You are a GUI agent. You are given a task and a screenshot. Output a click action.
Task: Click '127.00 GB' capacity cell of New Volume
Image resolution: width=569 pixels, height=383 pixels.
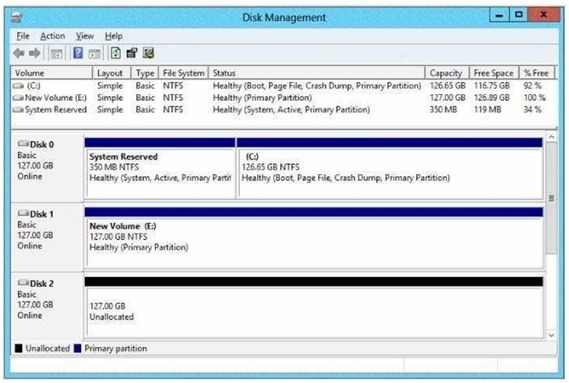[447, 98]
